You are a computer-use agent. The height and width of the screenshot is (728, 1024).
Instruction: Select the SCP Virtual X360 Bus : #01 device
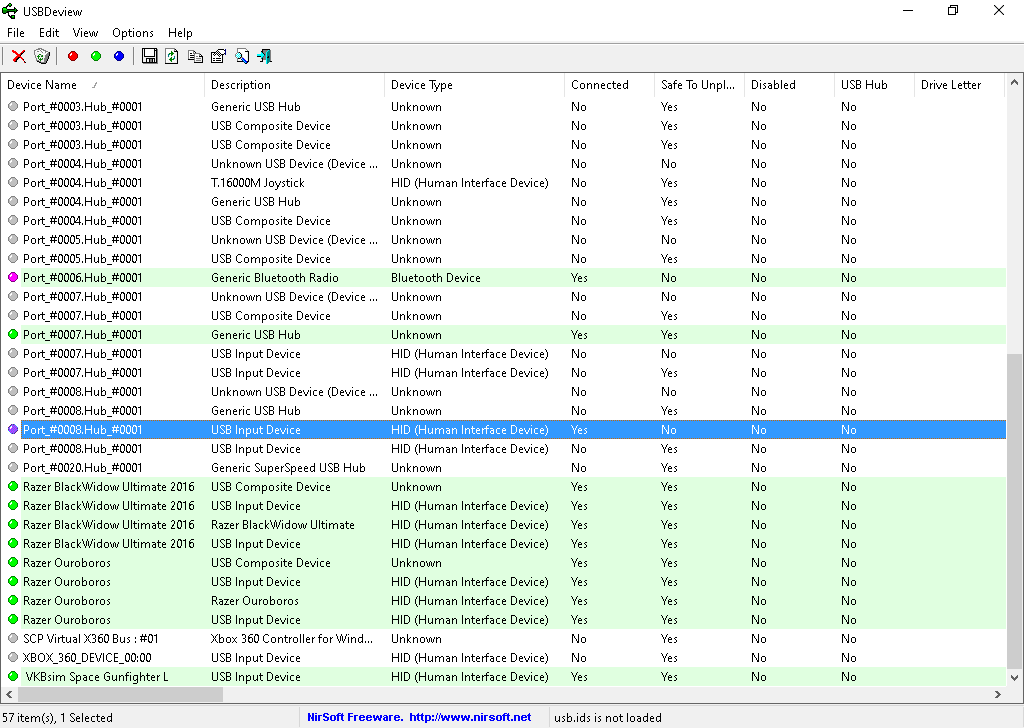tap(91, 639)
